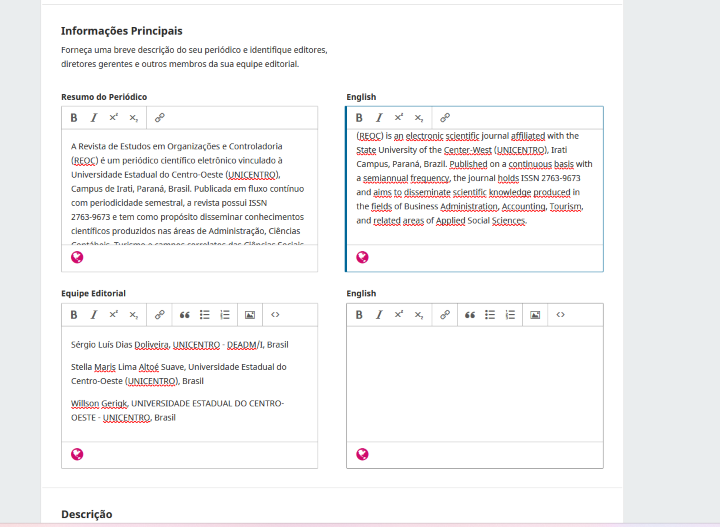The width and height of the screenshot is (720, 527).
Task: Insert link in Resumo do Periódico editor
Action: 159,118
